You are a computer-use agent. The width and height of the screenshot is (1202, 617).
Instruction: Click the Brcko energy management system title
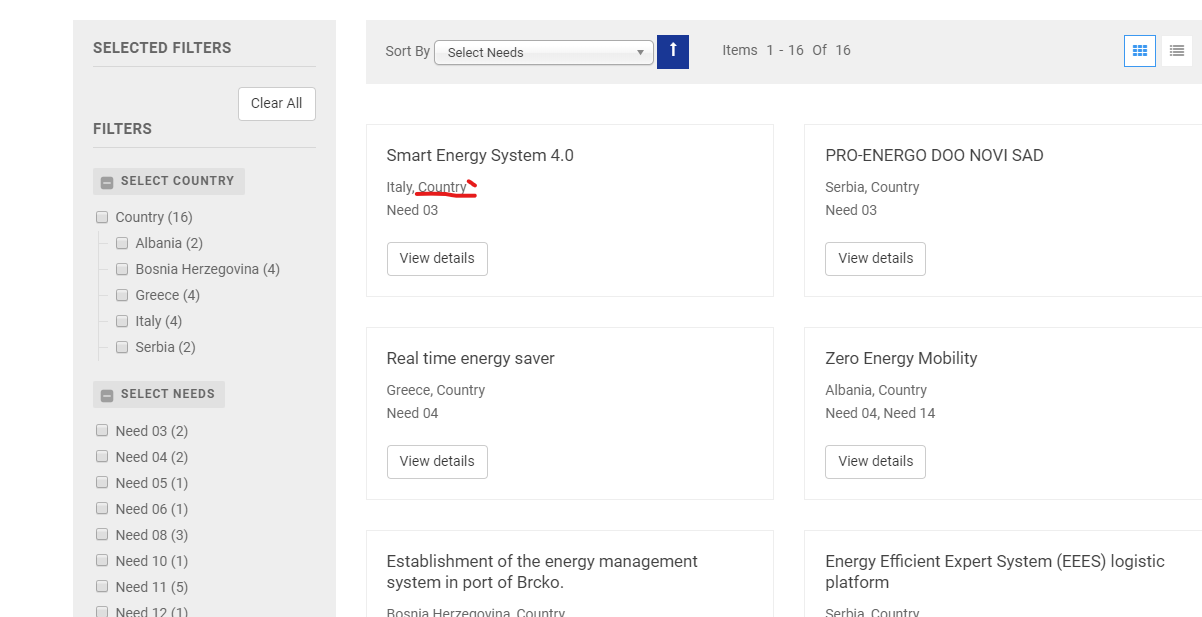542,571
